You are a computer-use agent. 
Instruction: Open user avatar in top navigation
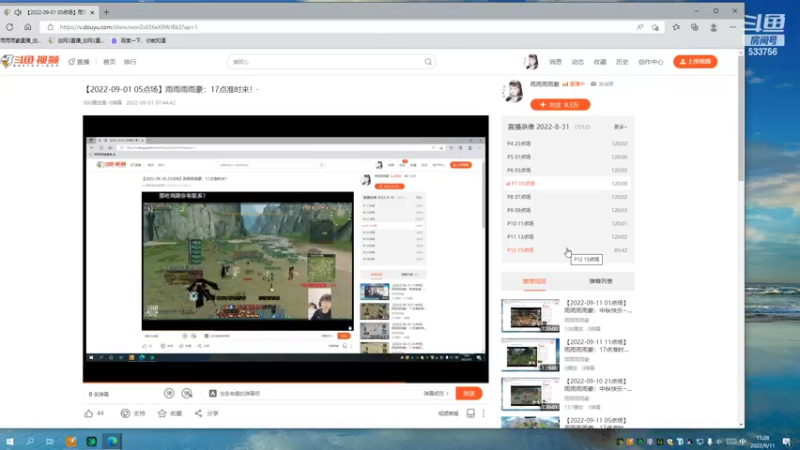(531, 61)
